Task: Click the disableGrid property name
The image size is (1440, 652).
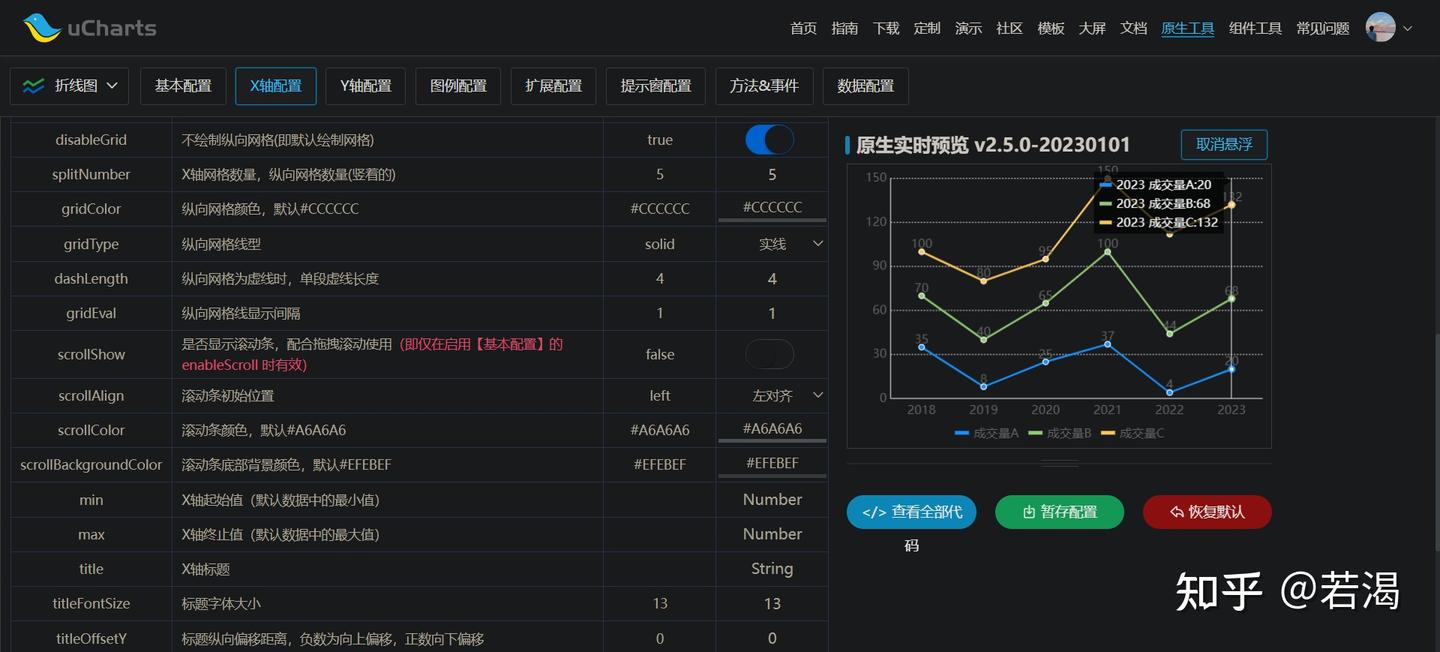Action: 91,140
